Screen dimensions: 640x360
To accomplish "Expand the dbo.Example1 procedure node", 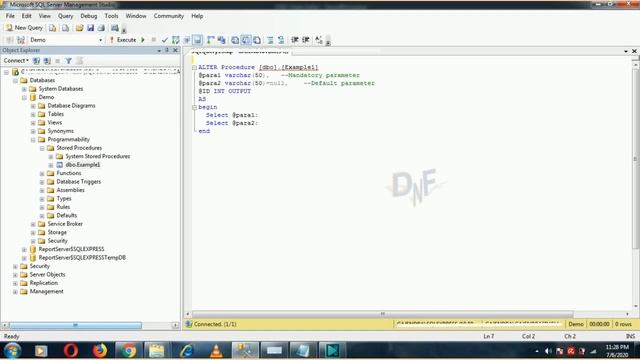I will point(51,165).
